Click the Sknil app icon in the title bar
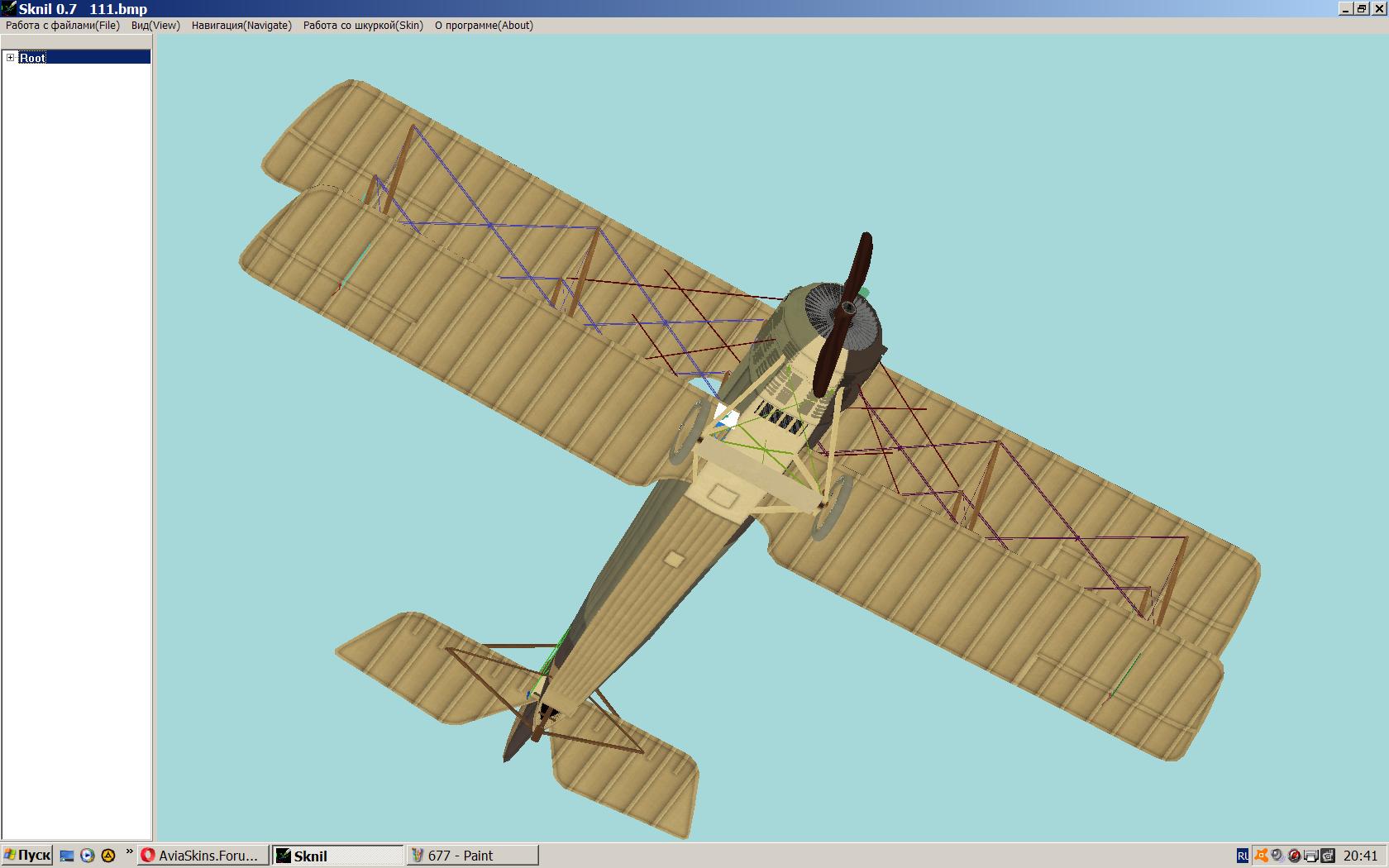This screenshot has height=868, width=1389. pos(8,8)
